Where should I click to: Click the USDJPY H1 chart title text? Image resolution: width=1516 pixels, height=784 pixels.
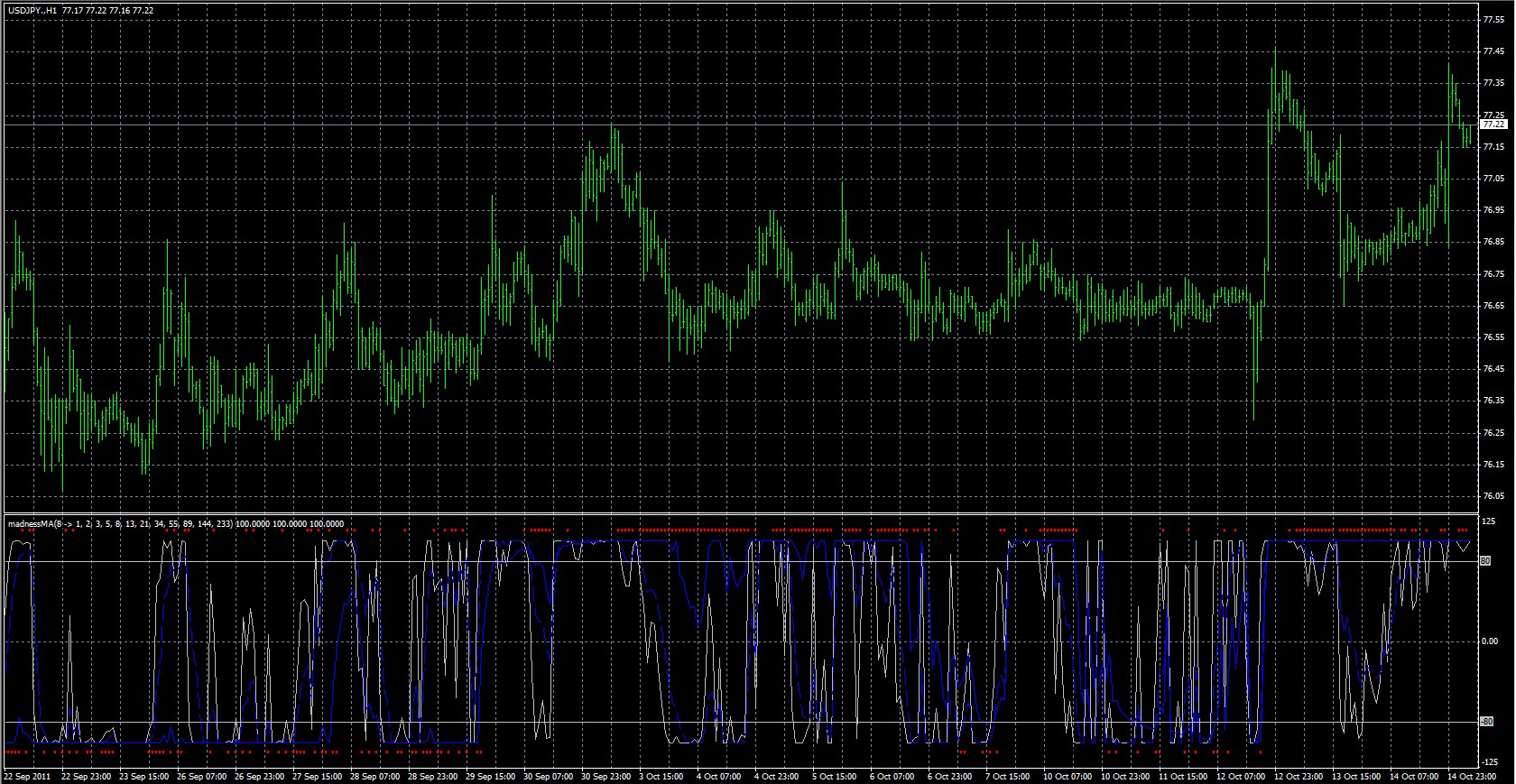(79, 11)
